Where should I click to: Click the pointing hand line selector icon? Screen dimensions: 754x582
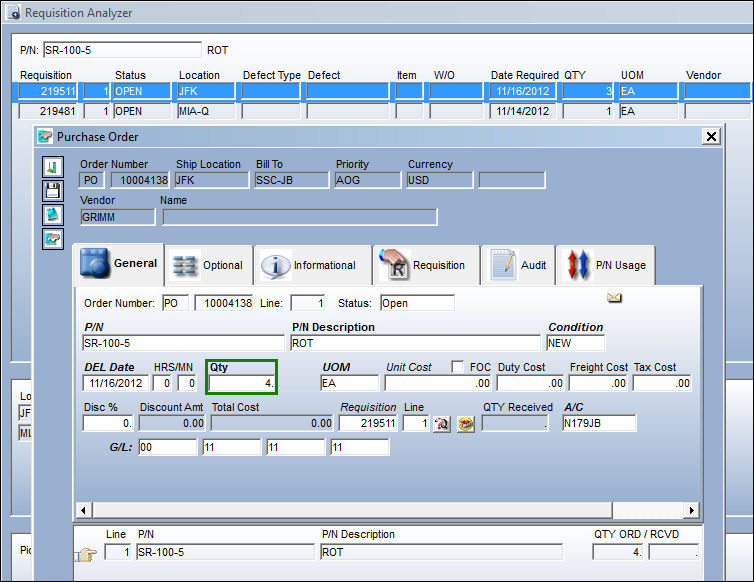86,555
